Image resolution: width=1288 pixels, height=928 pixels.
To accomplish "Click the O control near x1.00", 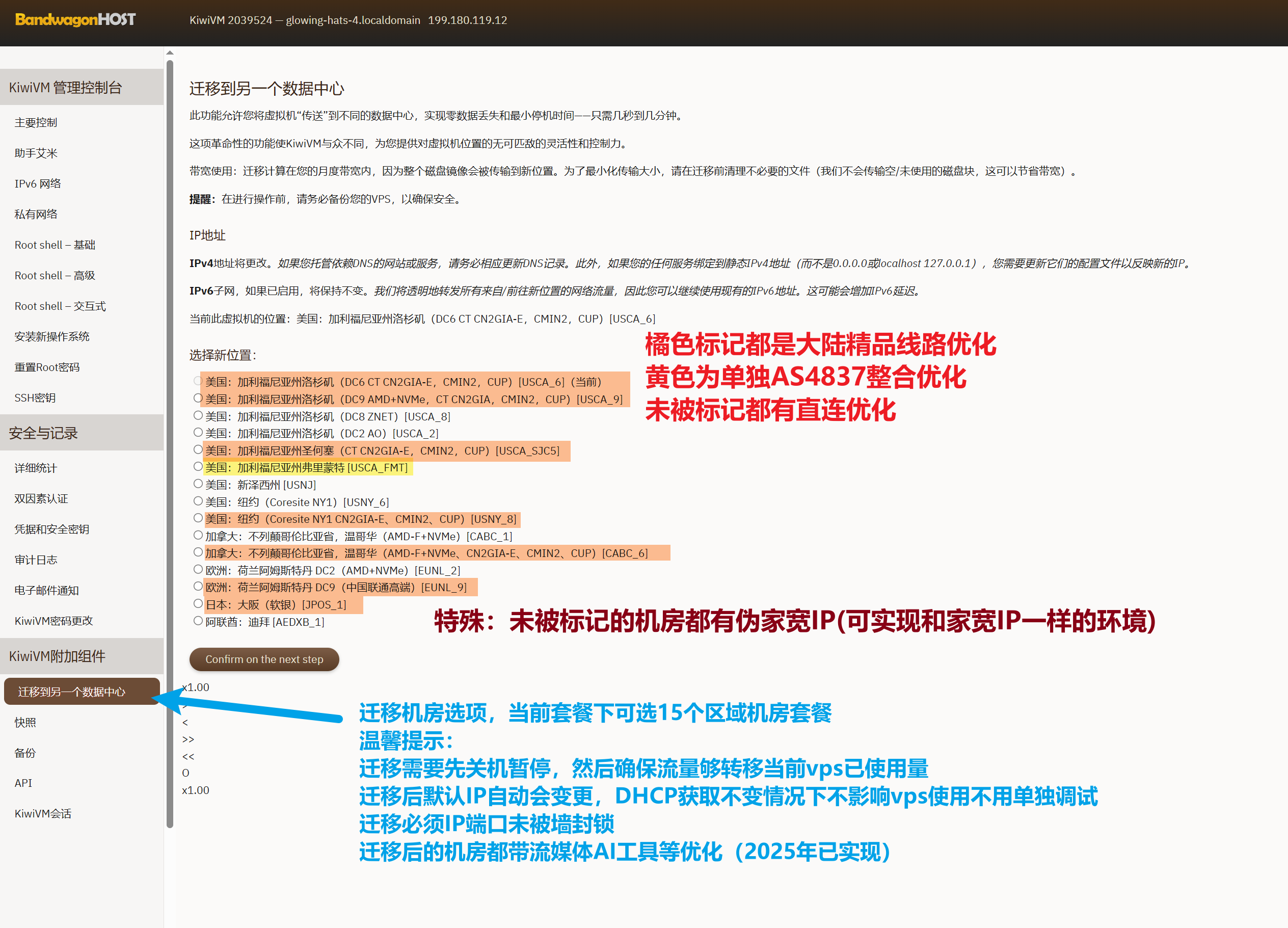I will pos(185,773).
